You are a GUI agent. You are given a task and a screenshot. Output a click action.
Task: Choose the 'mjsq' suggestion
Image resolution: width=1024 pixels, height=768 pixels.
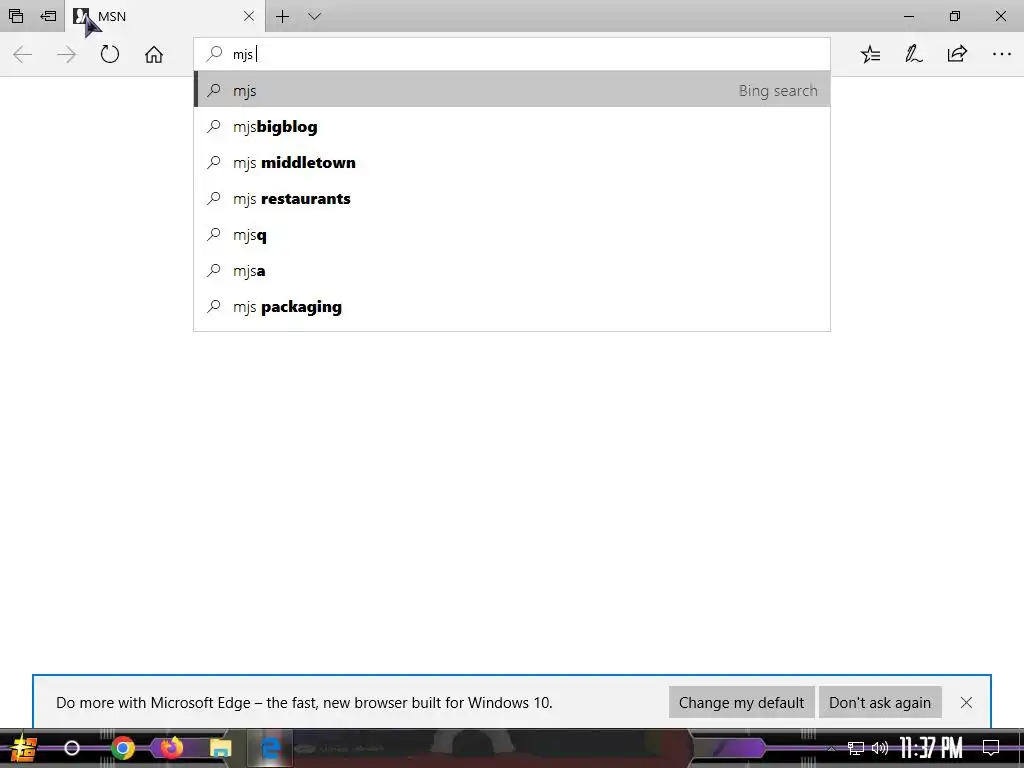pos(512,234)
